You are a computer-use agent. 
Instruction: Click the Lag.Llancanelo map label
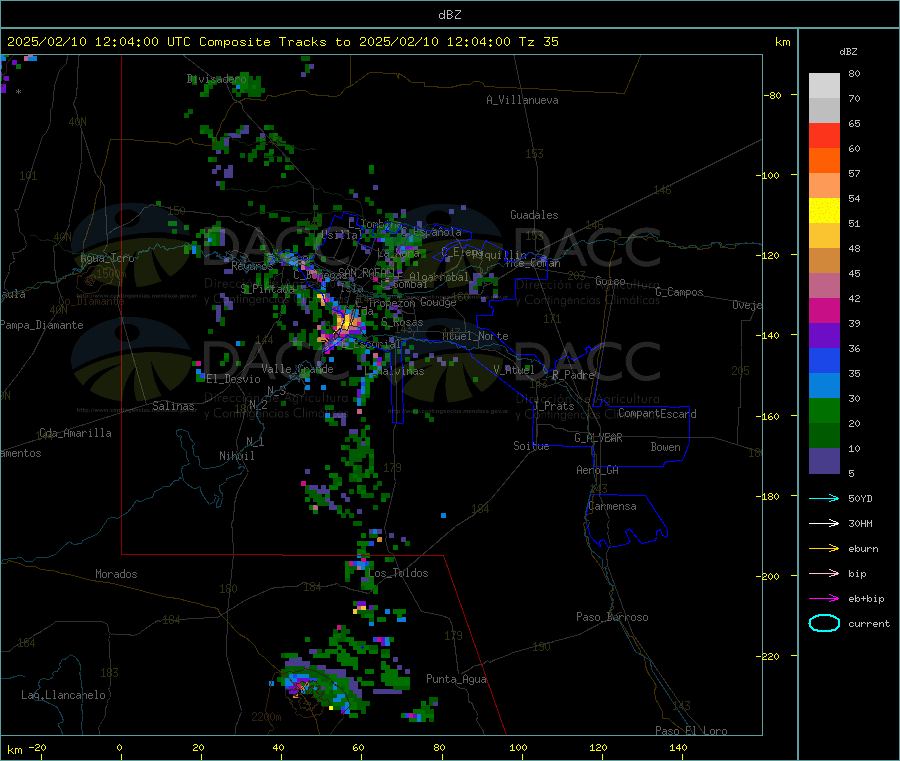click(64, 695)
